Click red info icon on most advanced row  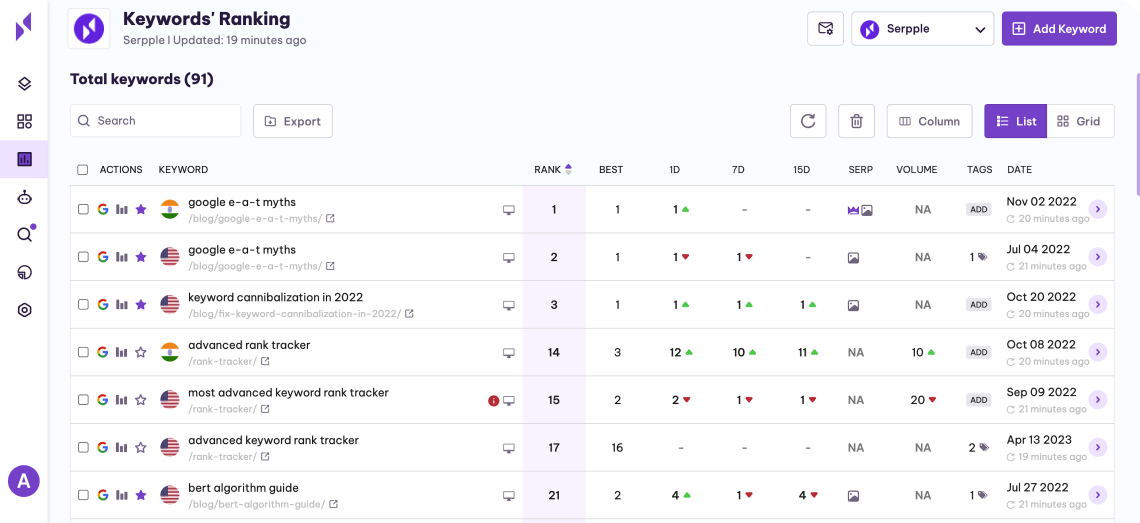494,400
